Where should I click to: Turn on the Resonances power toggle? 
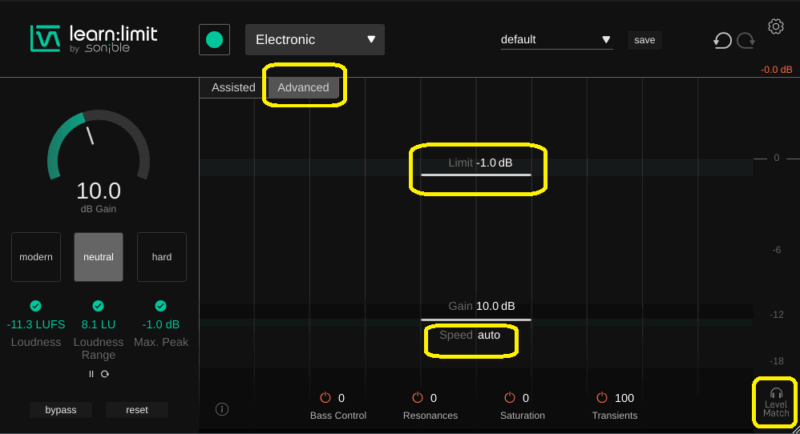point(419,398)
